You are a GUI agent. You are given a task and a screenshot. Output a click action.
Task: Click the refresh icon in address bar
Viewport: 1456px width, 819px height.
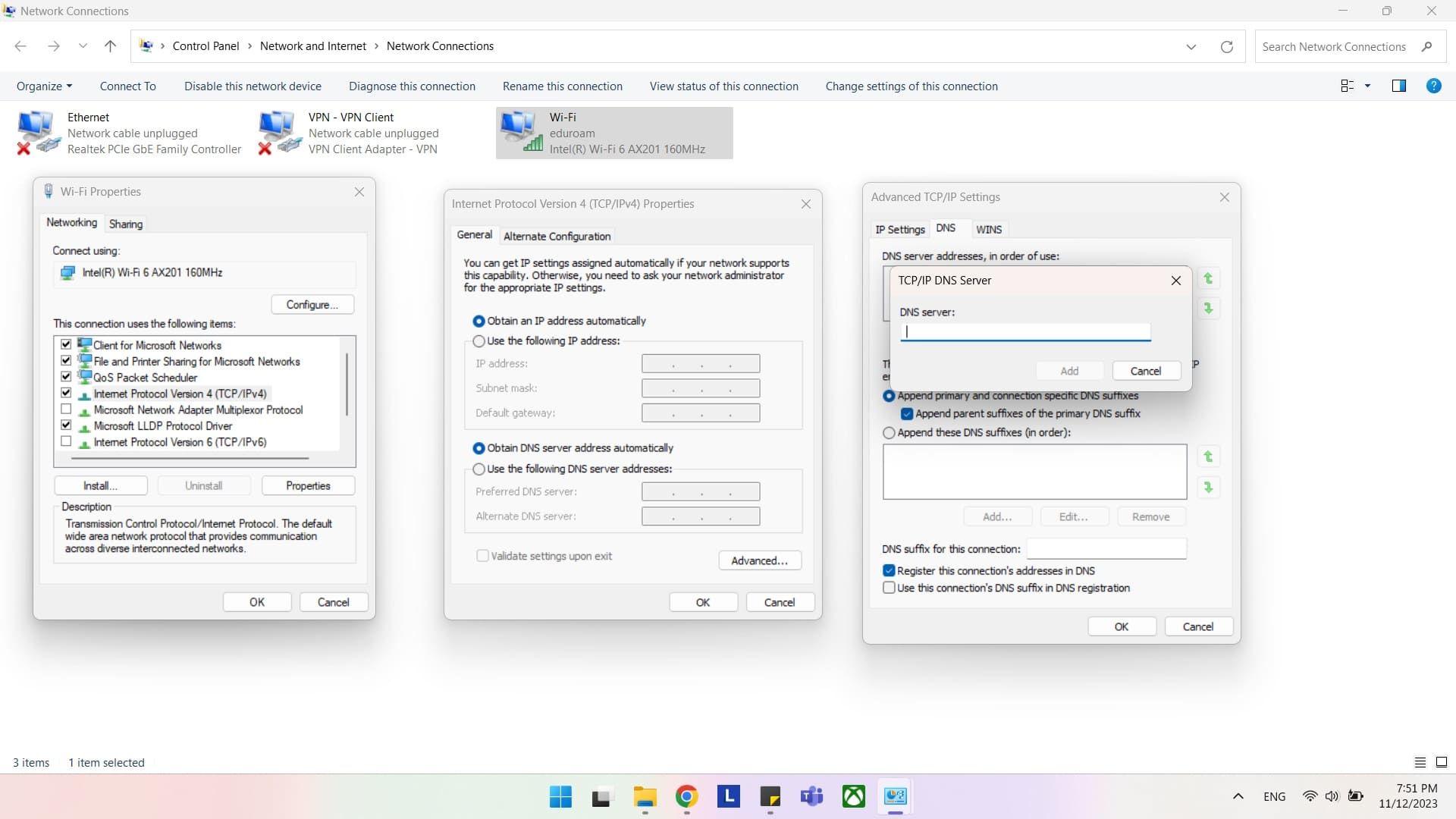click(1226, 46)
